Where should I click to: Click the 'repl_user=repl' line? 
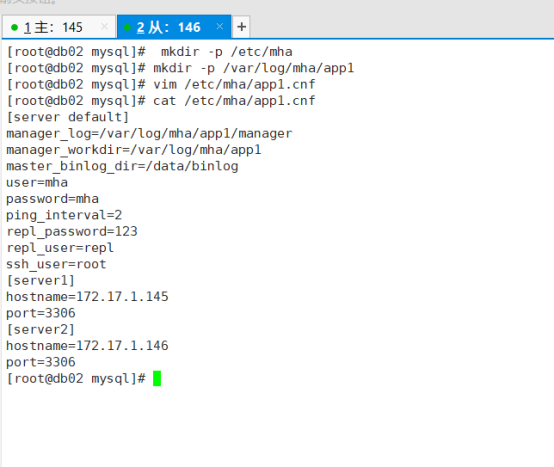click(60, 248)
